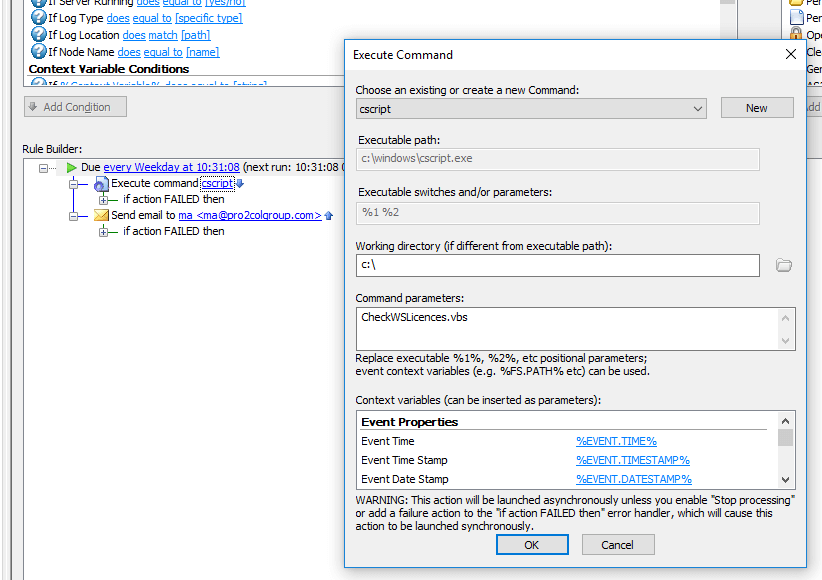Click into the Working directory text field
The image size is (822, 580).
click(x=557, y=265)
